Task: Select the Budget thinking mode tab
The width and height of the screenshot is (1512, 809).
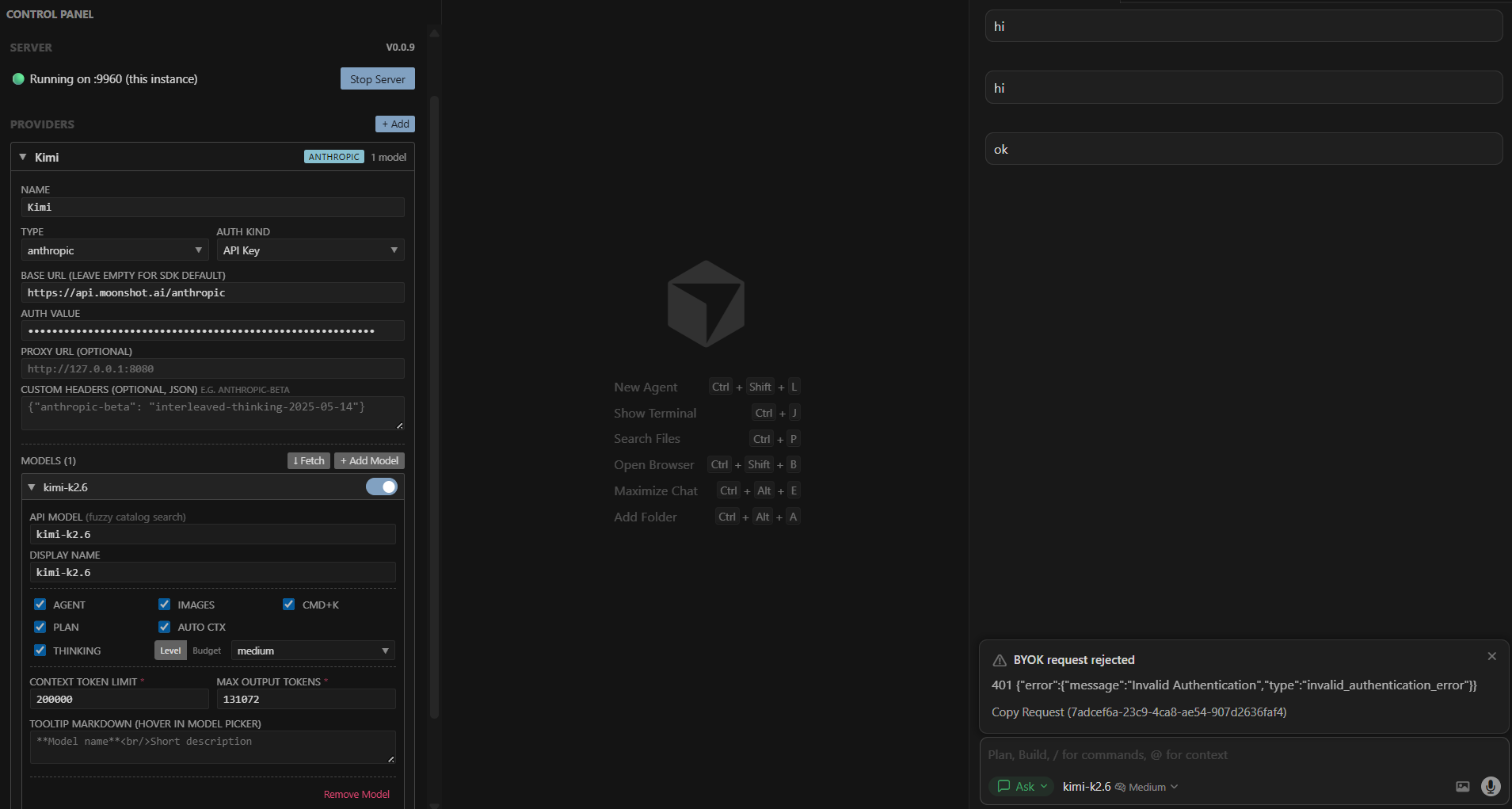Action: (x=207, y=651)
